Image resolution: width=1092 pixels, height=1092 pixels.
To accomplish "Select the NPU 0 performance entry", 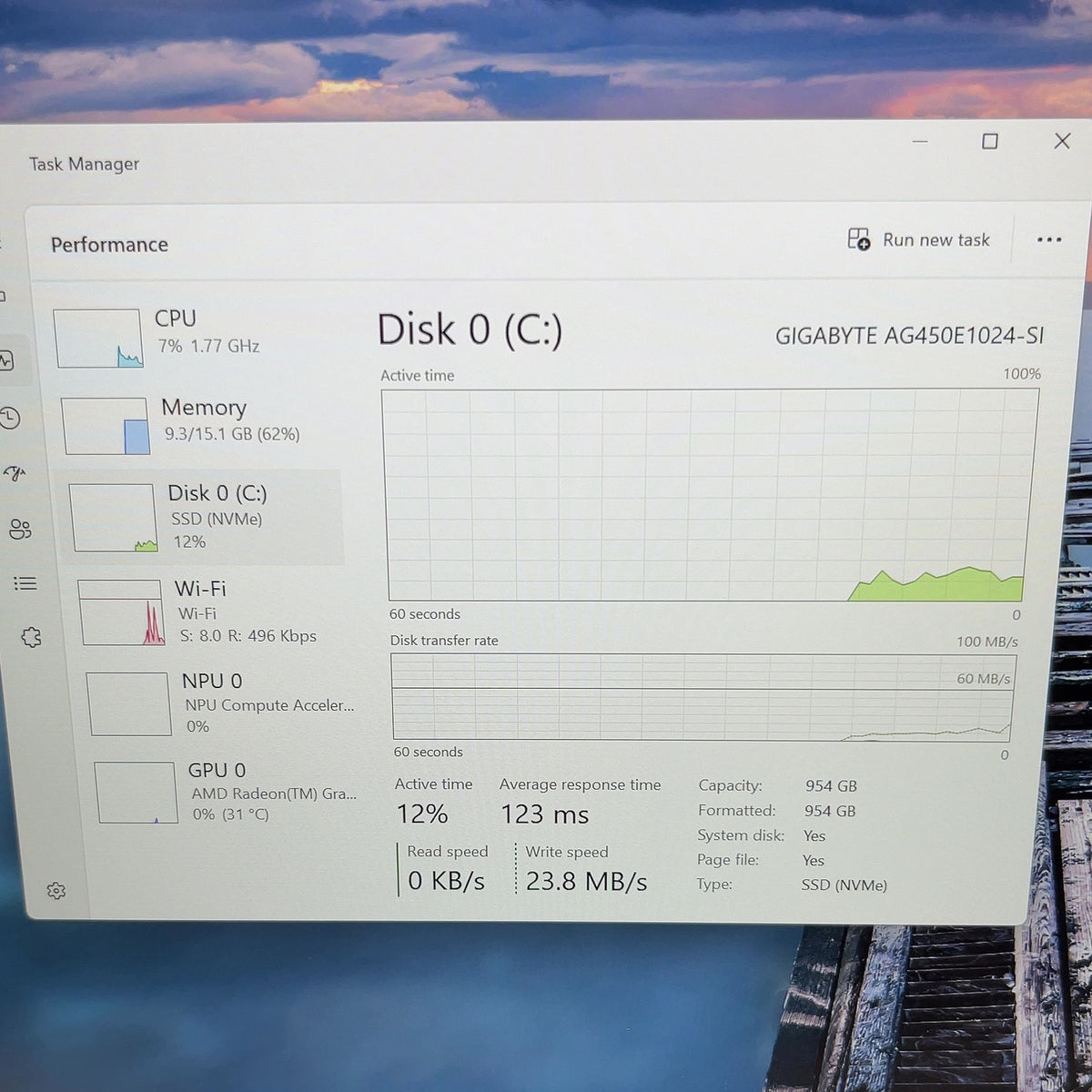I will [x=221, y=703].
